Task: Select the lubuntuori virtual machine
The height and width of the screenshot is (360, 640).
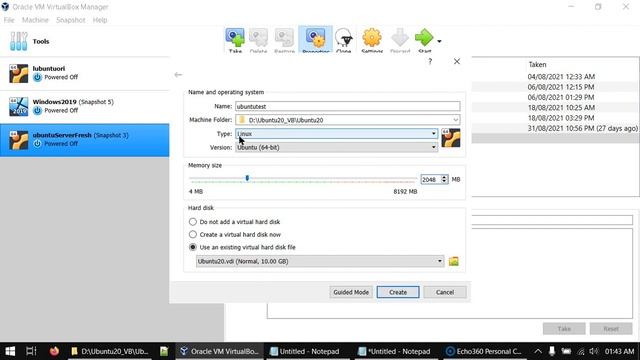Action: click(x=84, y=73)
